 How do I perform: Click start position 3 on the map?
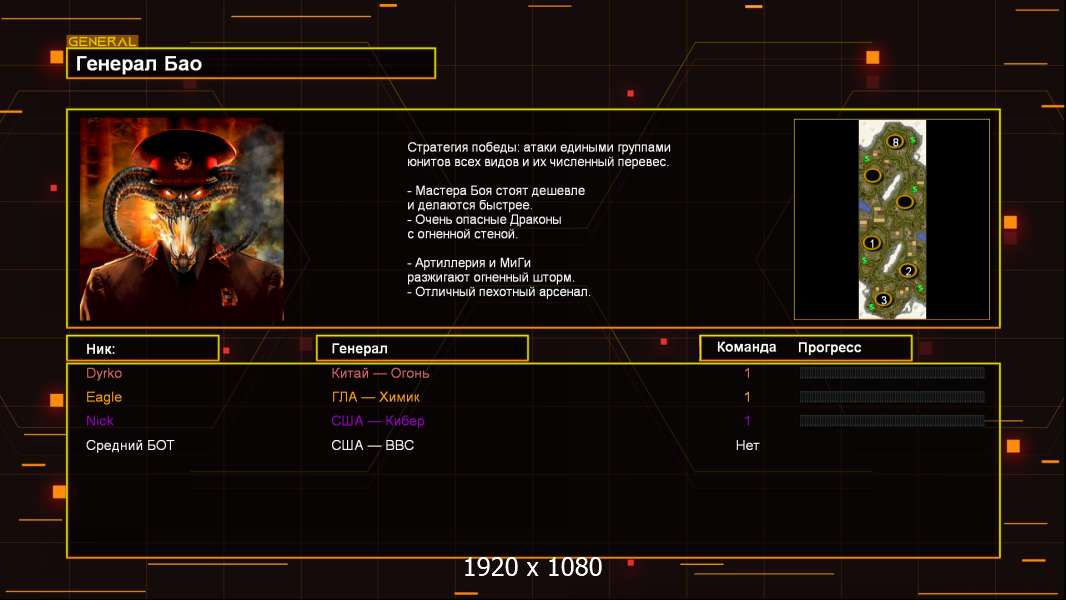(x=884, y=299)
